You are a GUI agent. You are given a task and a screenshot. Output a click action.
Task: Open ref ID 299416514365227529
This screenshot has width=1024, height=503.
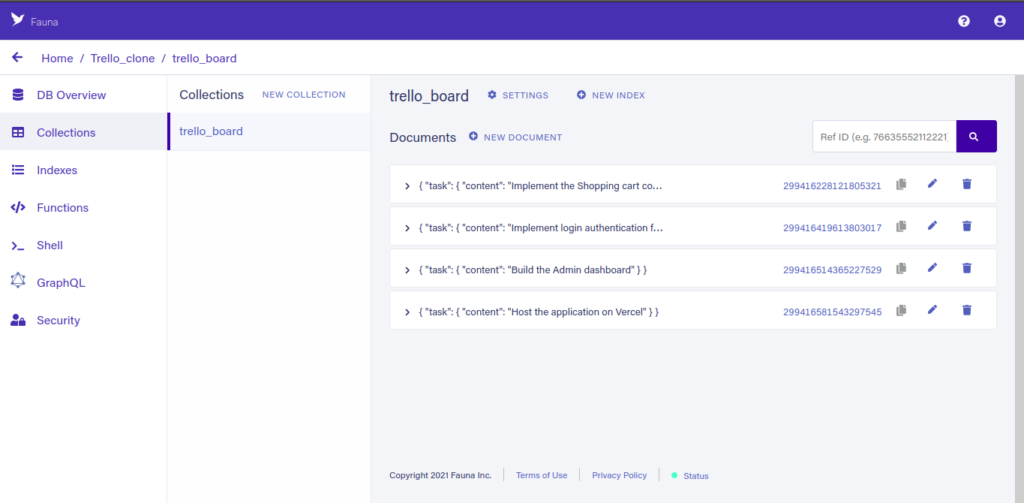coord(832,270)
